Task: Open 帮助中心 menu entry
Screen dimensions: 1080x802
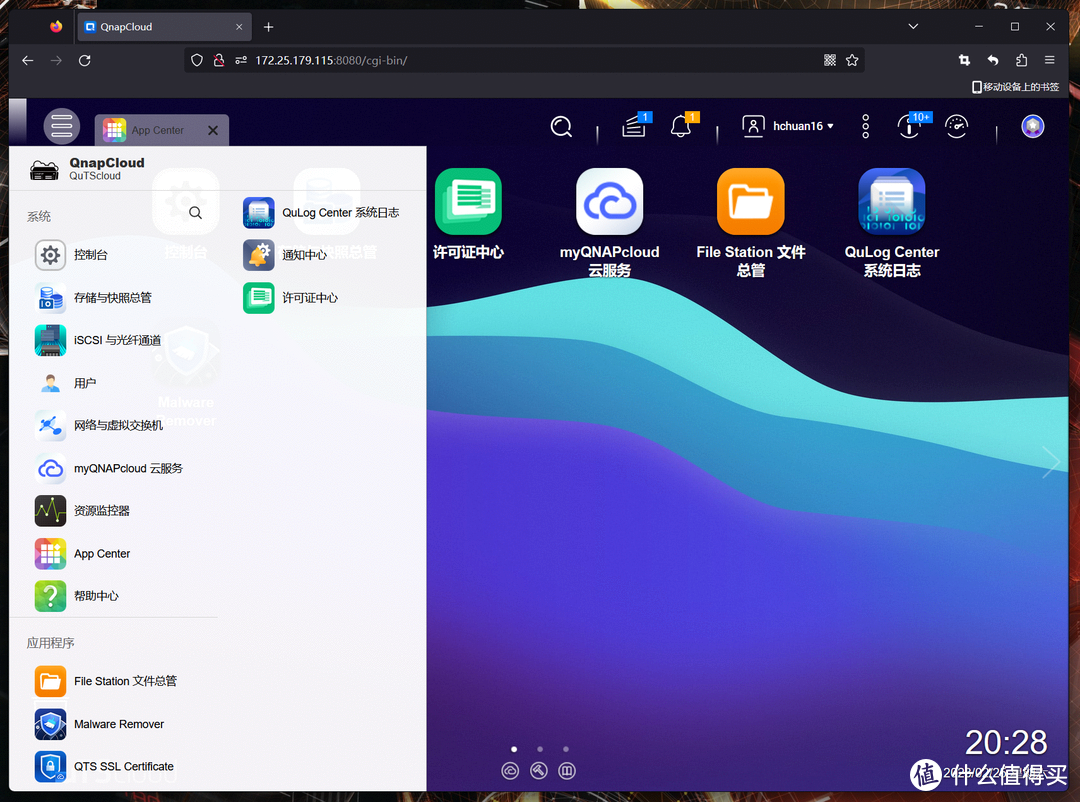Action: coord(77,596)
